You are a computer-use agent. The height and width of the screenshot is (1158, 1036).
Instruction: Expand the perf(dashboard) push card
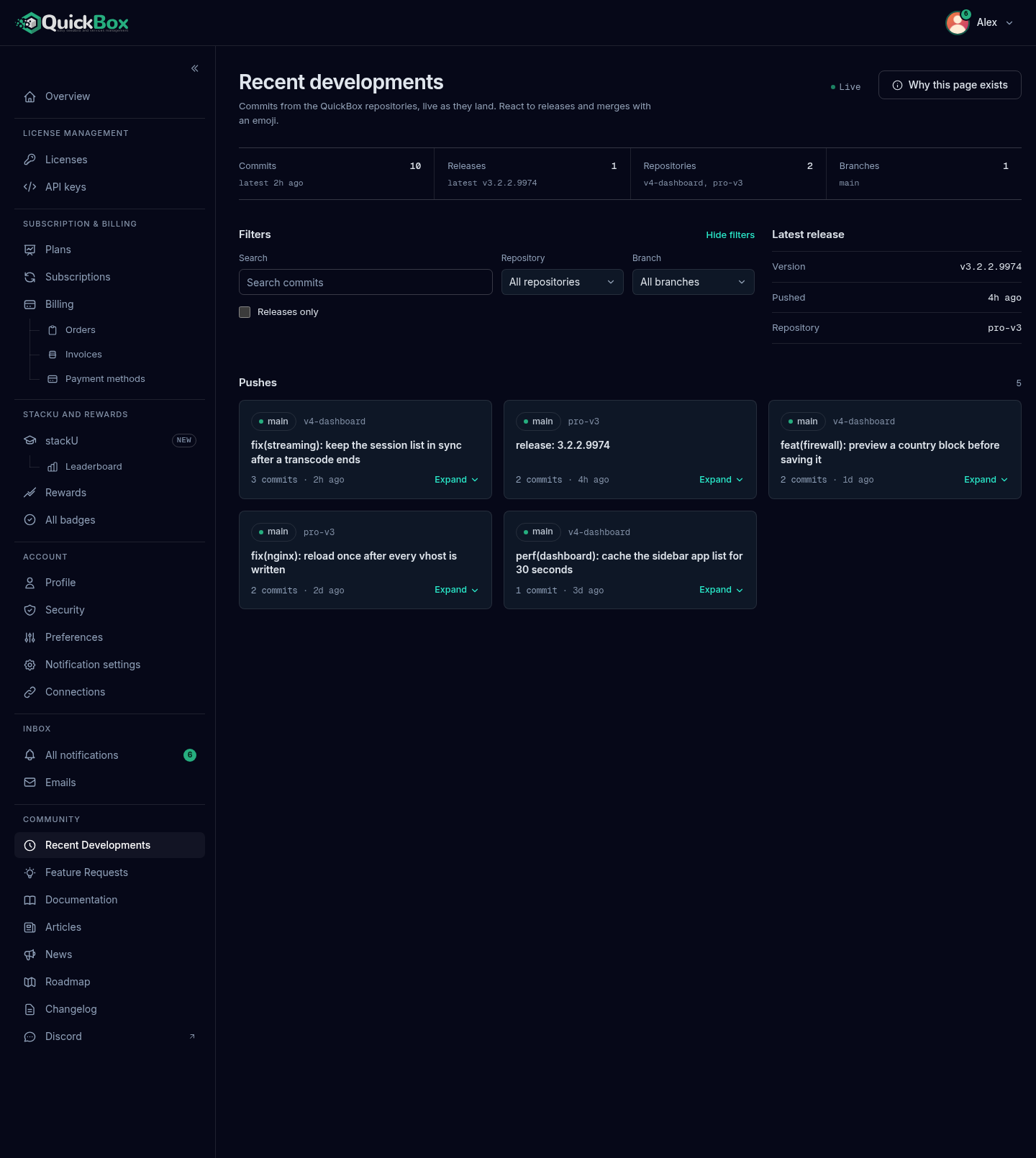[x=721, y=590]
